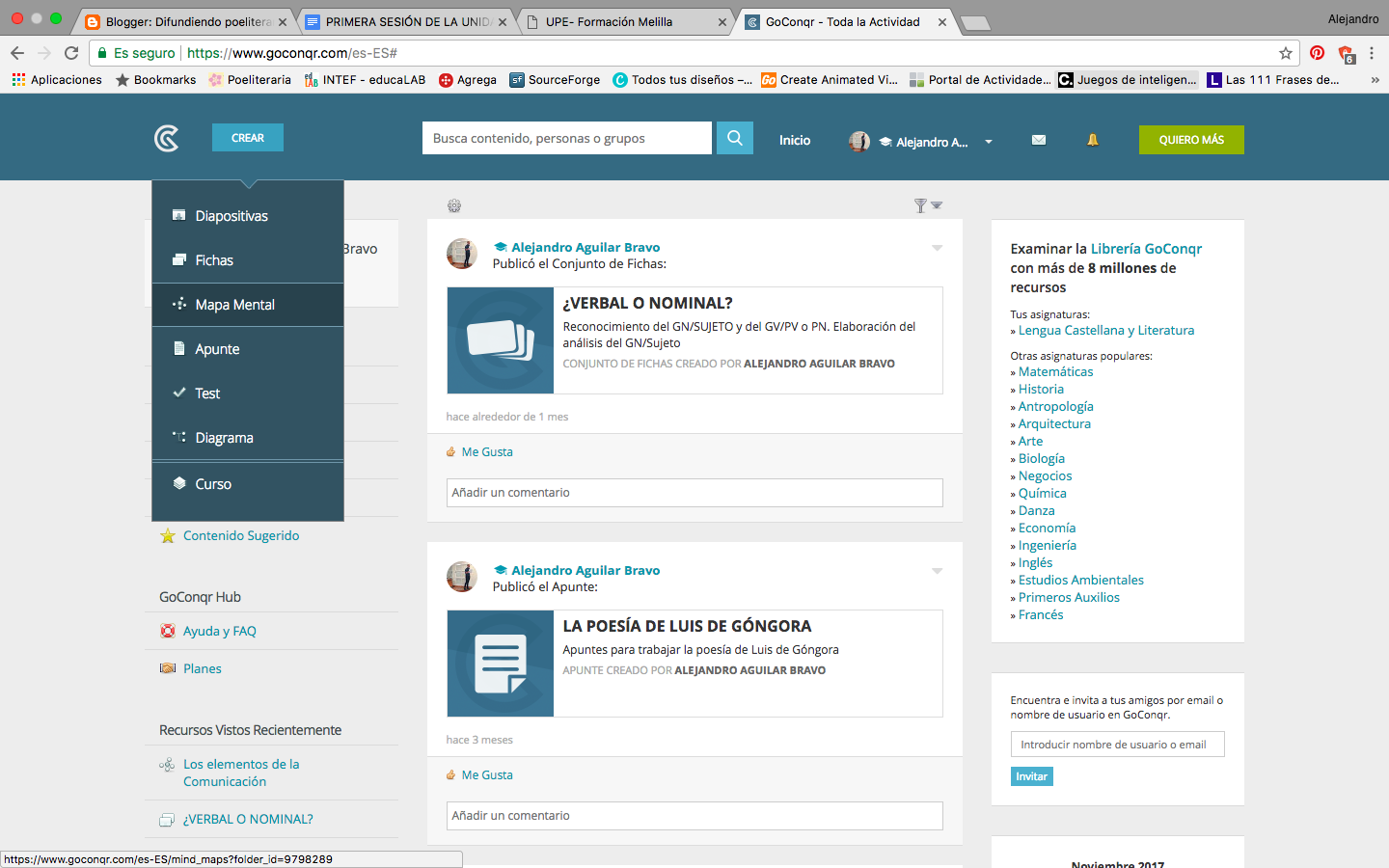Screen dimensions: 1389x868
Task: Open the messages envelope icon
Action: [1039, 140]
